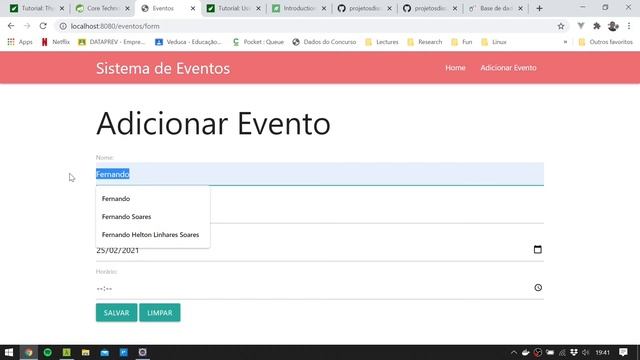Open File Explorer in the taskbar
The image size is (640, 360).
85,352
